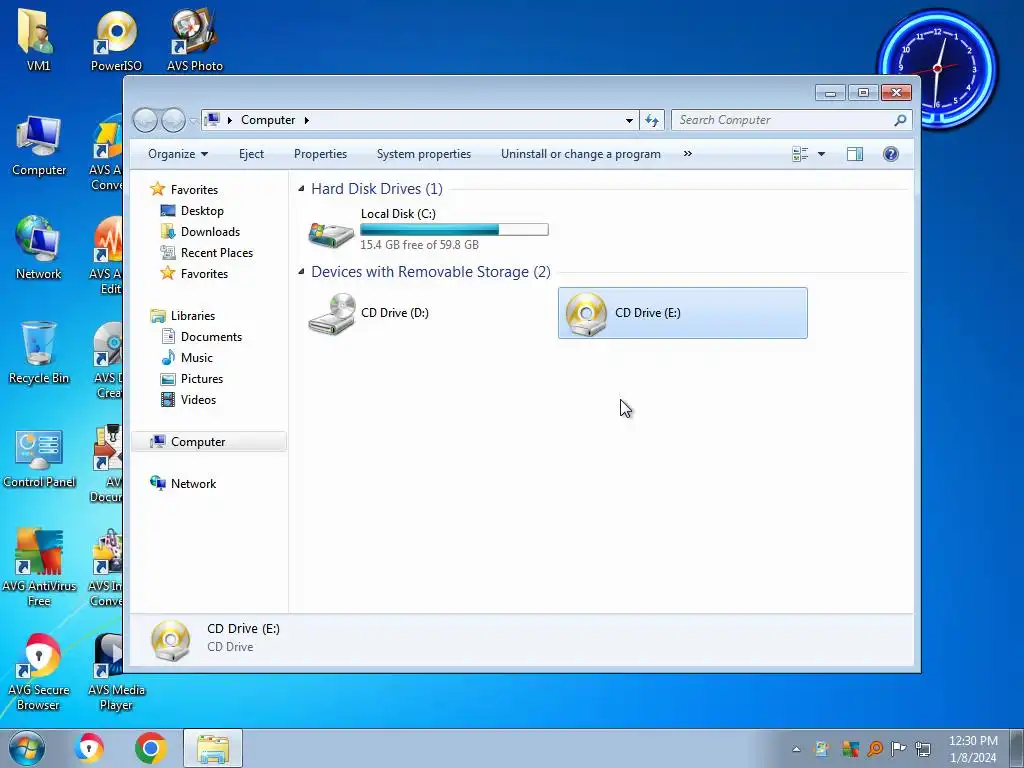1024x768 pixels.
Task: Click the AVS Photo desktop shortcut
Action: (195, 40)
